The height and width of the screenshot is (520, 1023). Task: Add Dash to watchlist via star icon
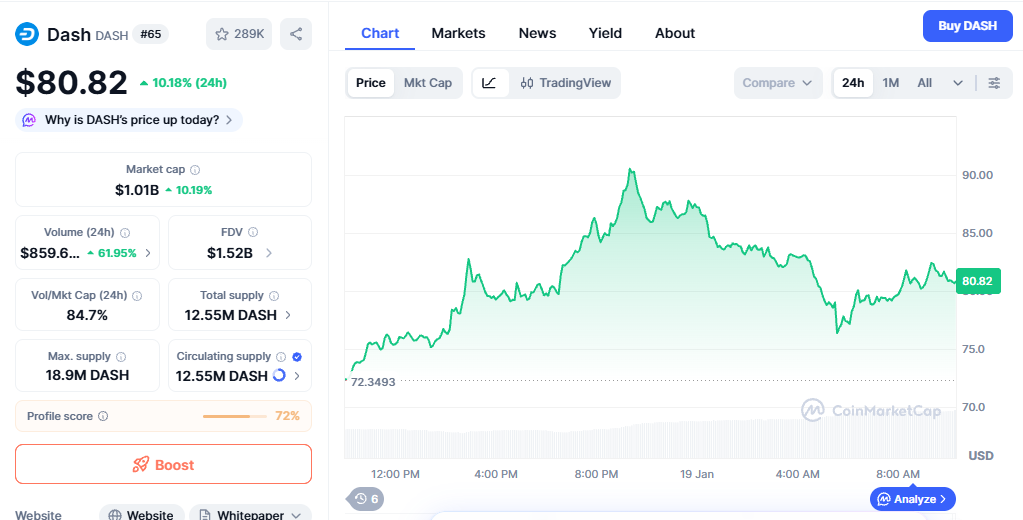click(239, 34)
